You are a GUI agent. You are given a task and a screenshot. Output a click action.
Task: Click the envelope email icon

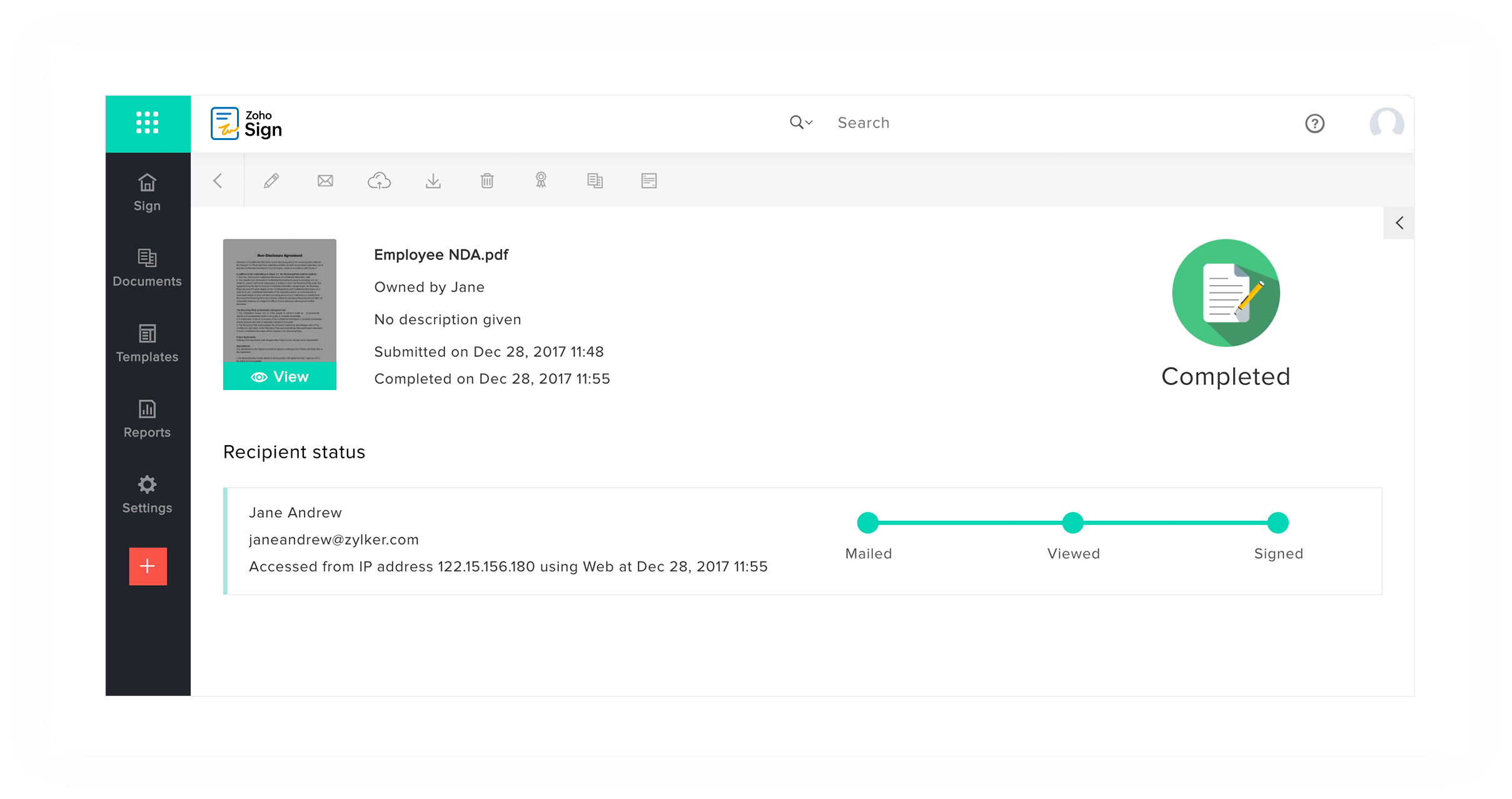(x=325, y=181)
